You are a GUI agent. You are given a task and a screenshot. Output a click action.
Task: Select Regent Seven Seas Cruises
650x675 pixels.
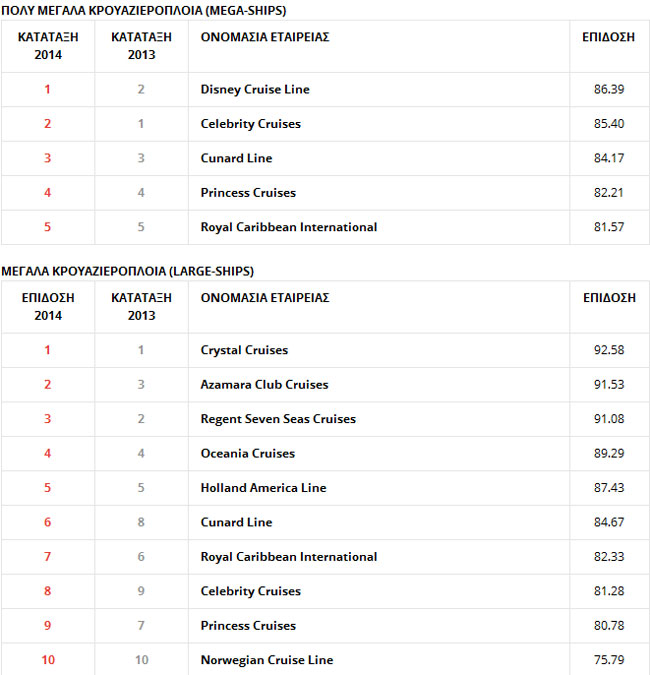tap(278, 419)
